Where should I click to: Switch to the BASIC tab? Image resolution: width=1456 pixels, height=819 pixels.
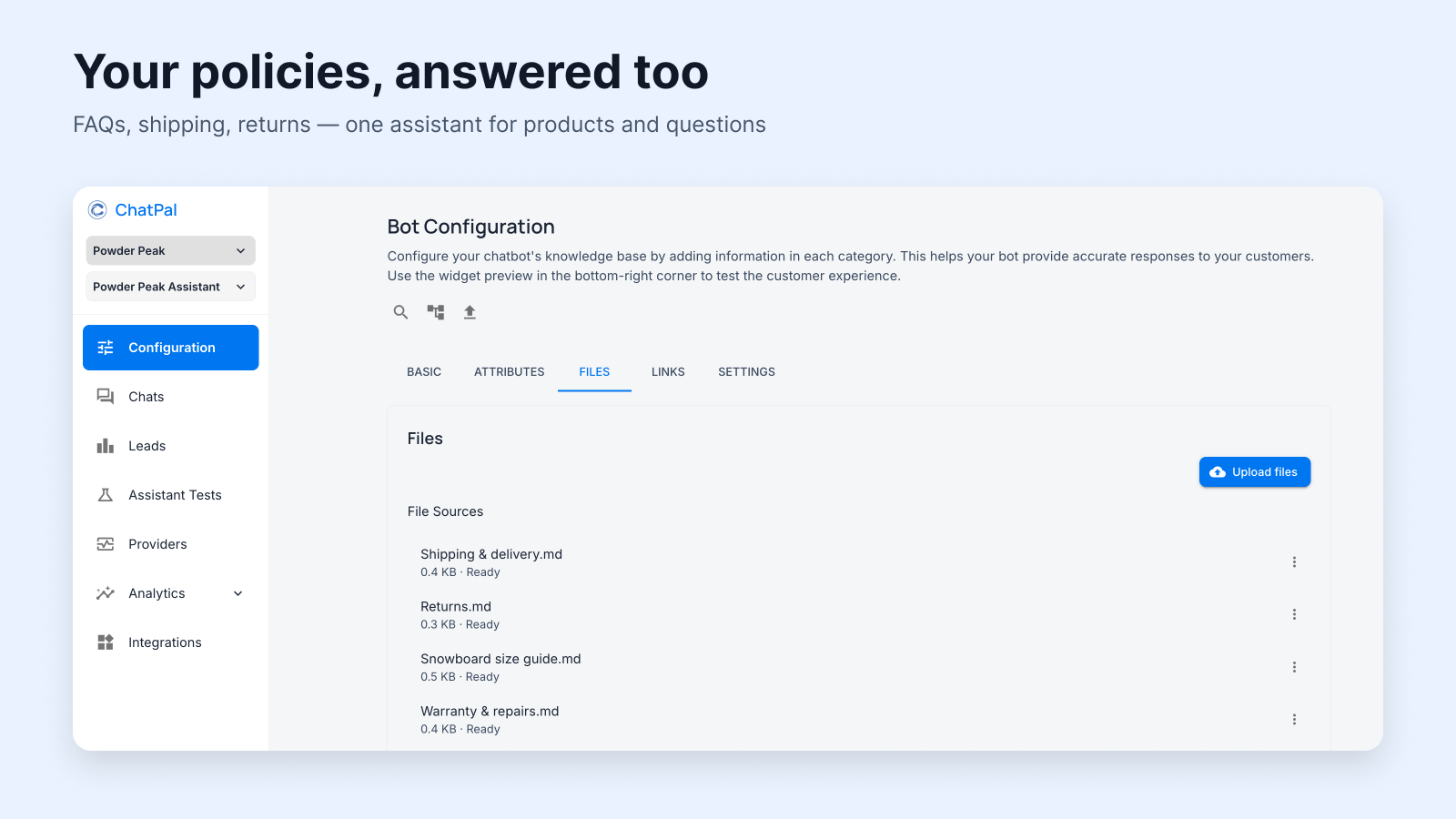coord(424,372)
